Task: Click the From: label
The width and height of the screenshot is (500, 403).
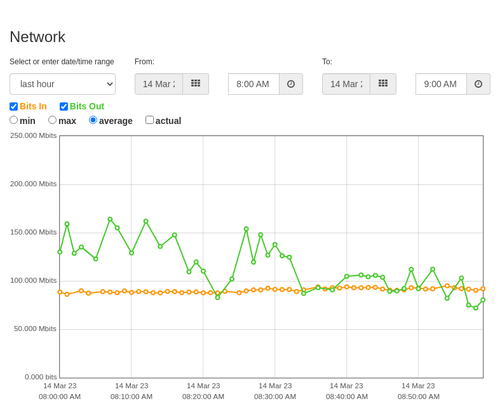Action: 144,62
